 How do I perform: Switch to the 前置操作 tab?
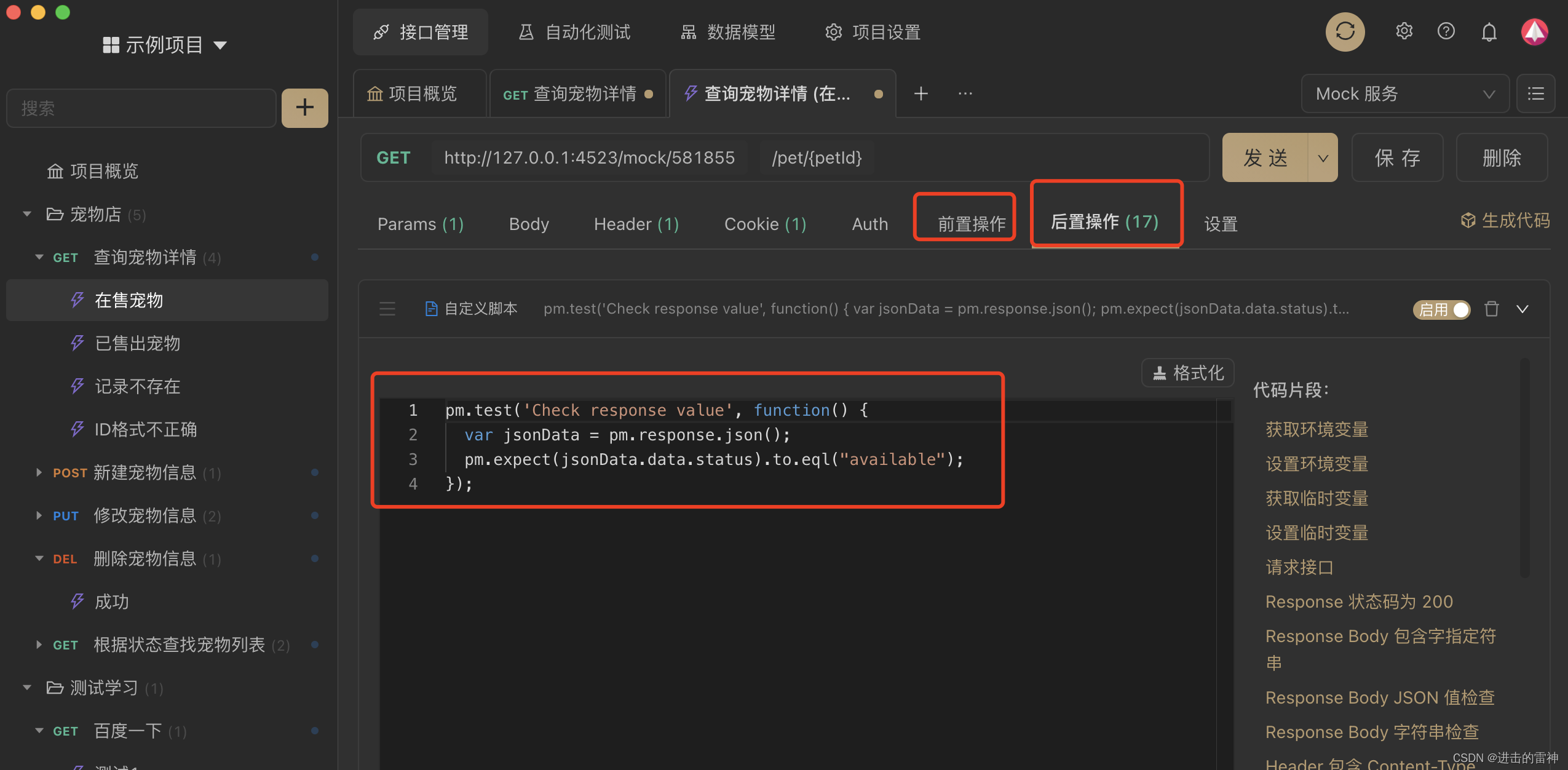tap(971, 224)
